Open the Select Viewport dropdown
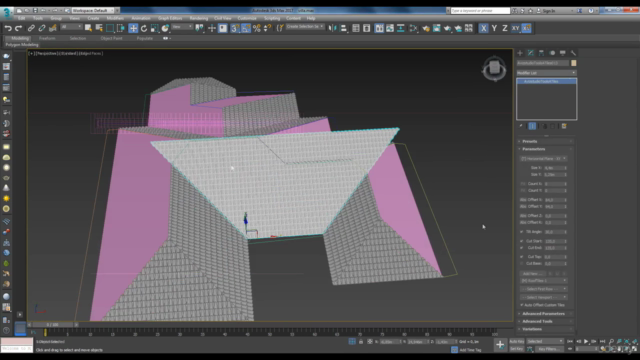Screen dimensions: 640x360 544,297
